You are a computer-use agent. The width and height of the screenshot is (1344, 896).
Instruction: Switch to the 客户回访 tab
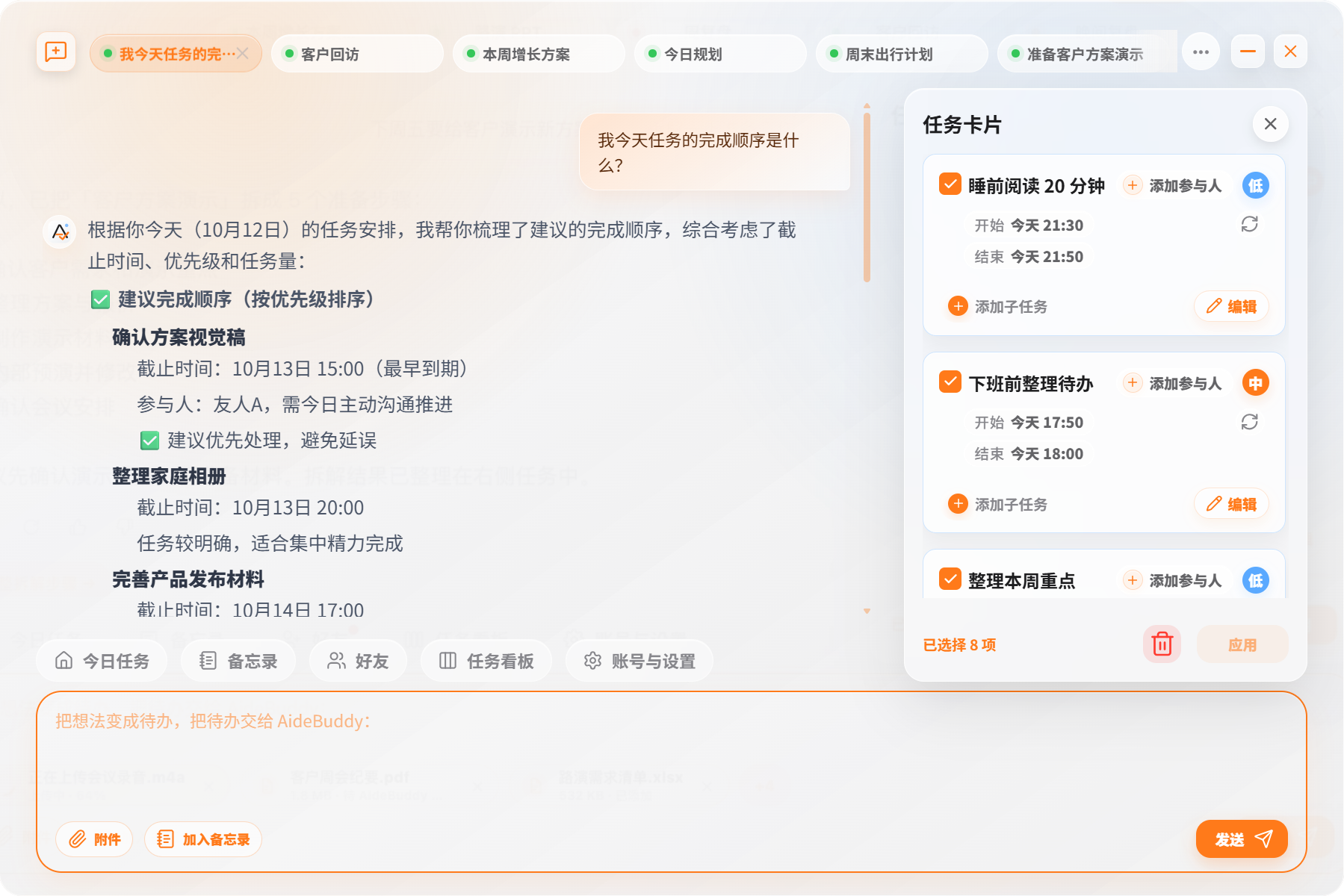(x=357, y=54)
